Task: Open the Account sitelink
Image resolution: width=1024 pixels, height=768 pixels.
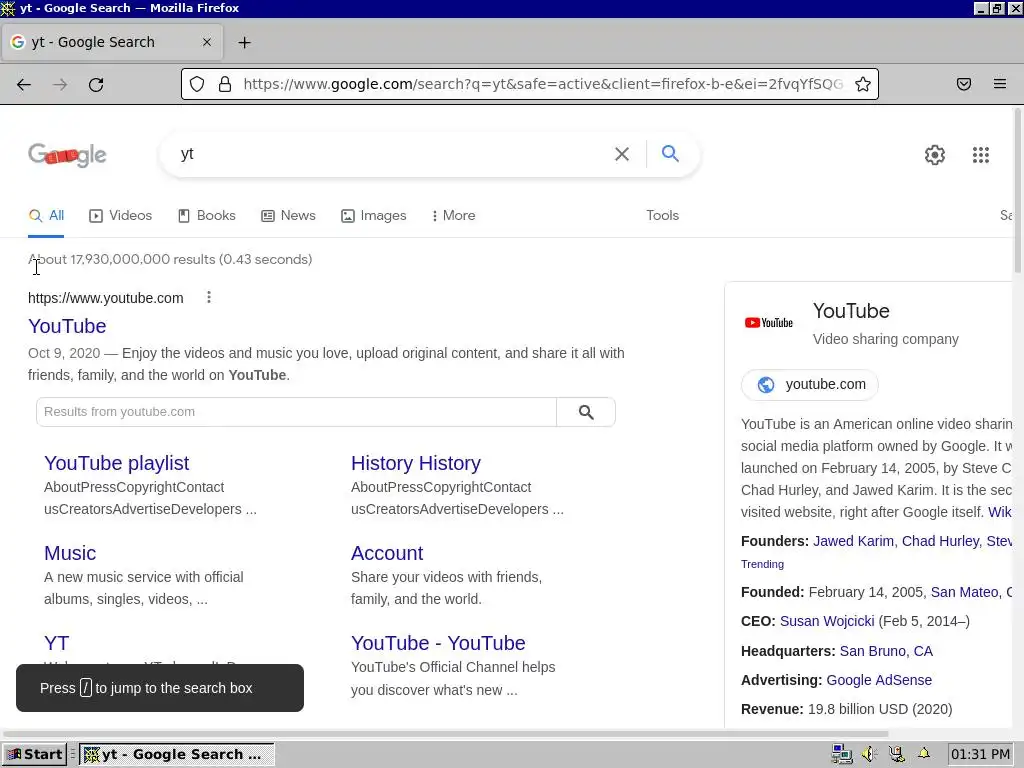Action: tap(387, 553)
